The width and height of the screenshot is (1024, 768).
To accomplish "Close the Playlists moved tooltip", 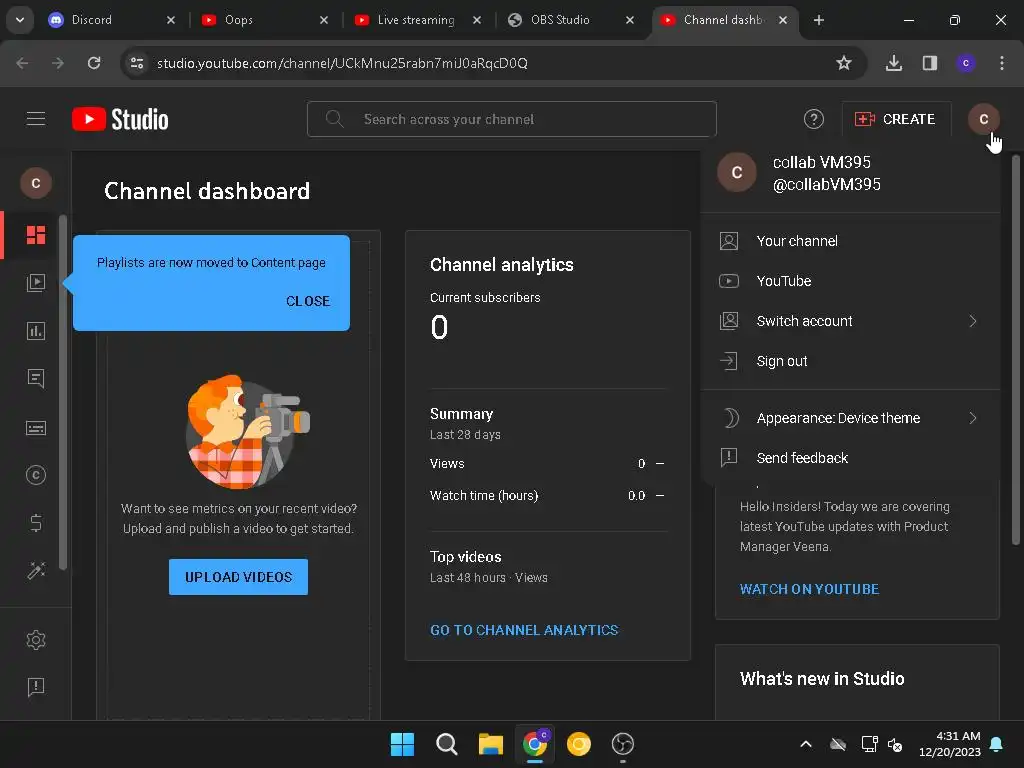I will coord(308,301).
